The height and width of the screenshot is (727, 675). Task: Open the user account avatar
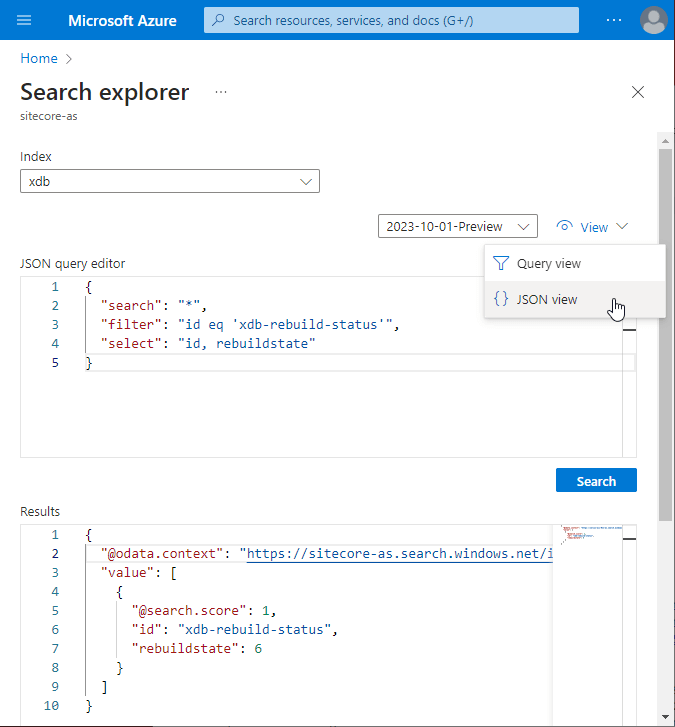tap(654, 20)
